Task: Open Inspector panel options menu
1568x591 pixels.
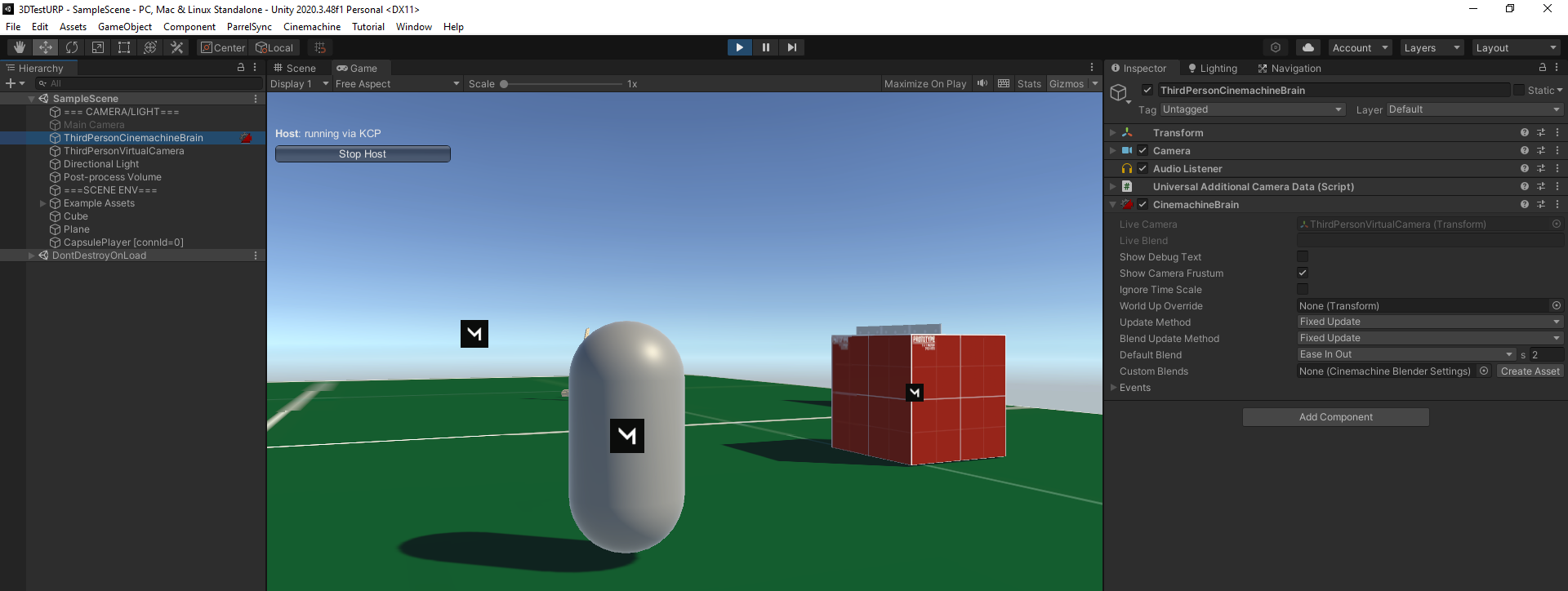Action: pyautogui.click(x=1557, y=68)
